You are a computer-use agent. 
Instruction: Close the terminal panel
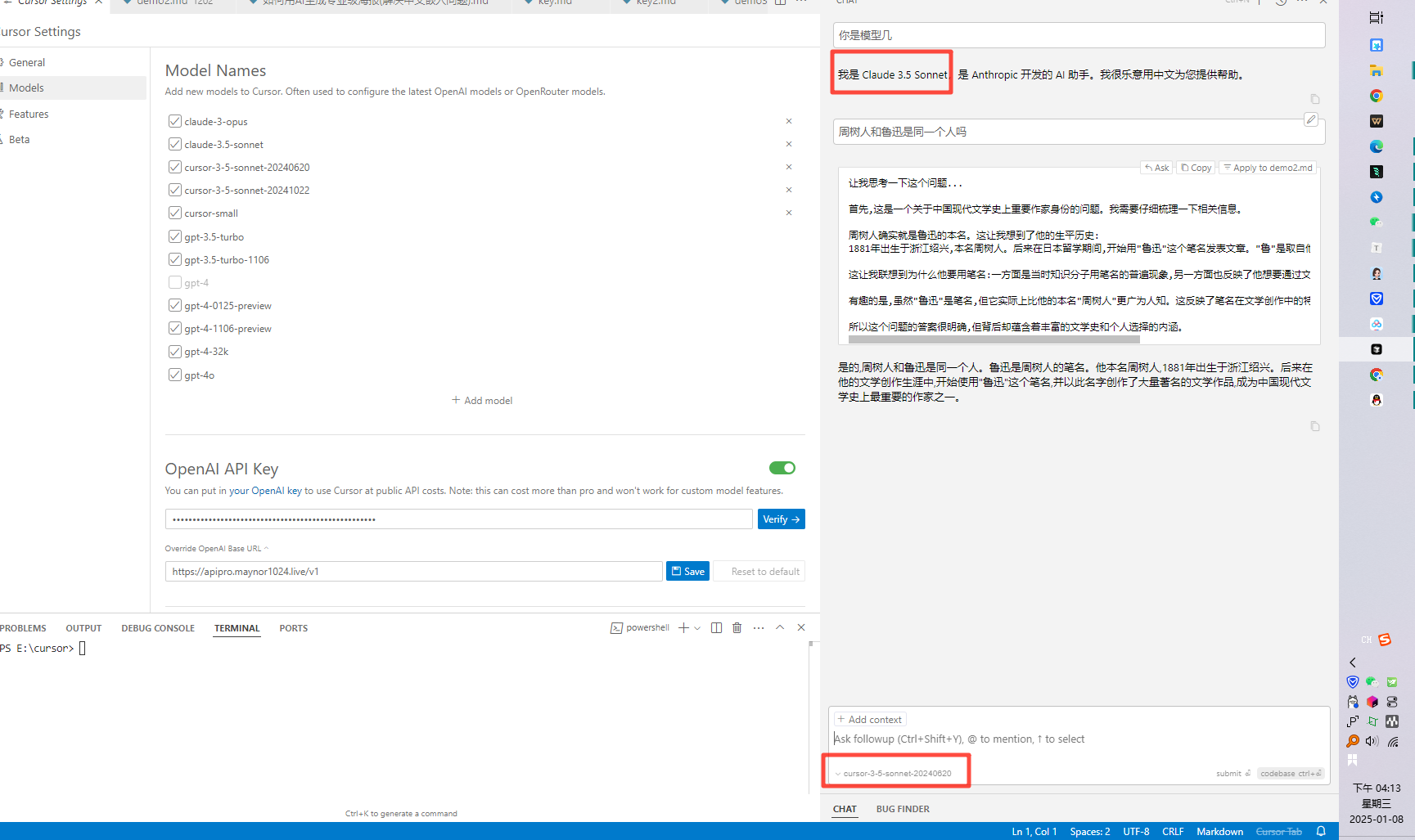[x=801, y=627]
